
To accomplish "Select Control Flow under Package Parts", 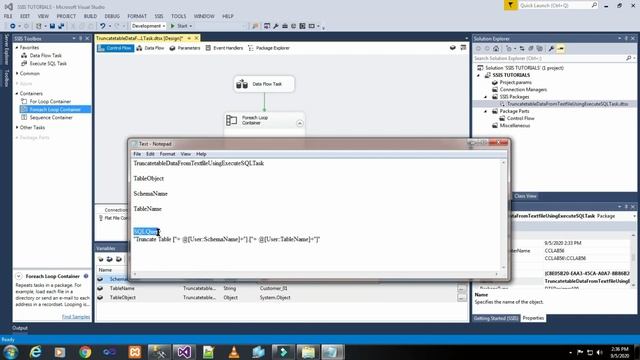I will 520,118.
